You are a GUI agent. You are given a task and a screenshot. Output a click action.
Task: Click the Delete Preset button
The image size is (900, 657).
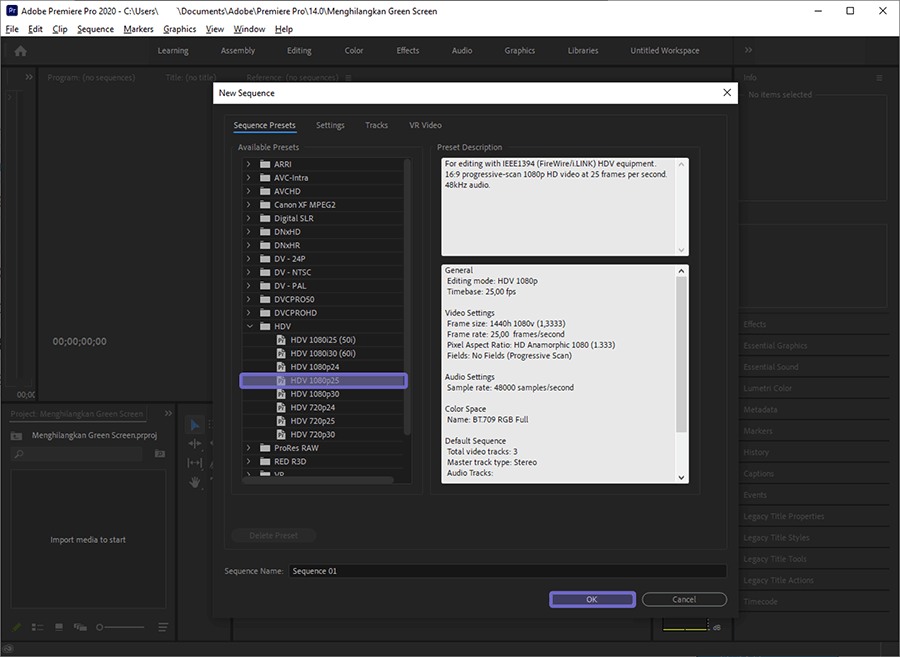click(274, 535)
